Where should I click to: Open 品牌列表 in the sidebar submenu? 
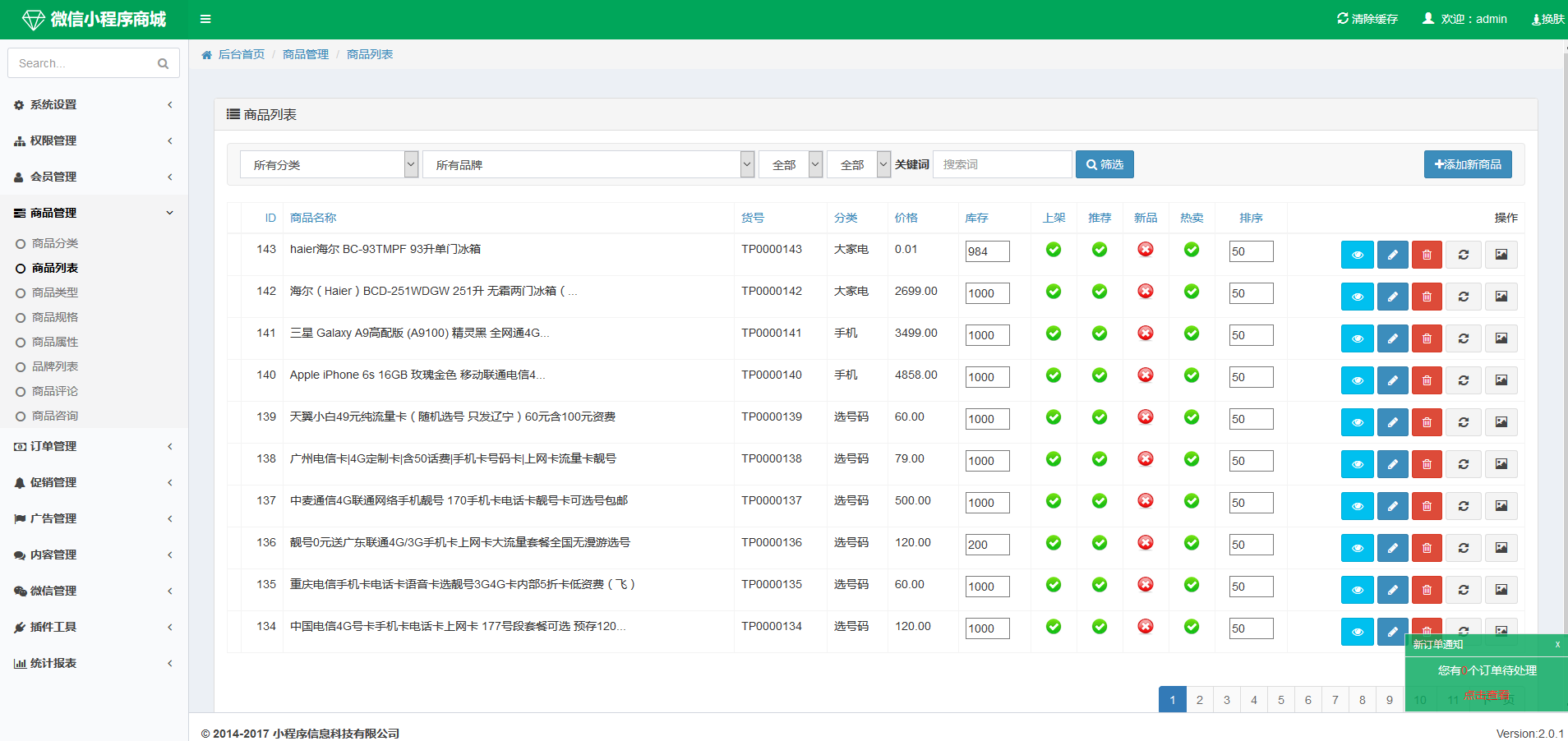pos(55,366)
